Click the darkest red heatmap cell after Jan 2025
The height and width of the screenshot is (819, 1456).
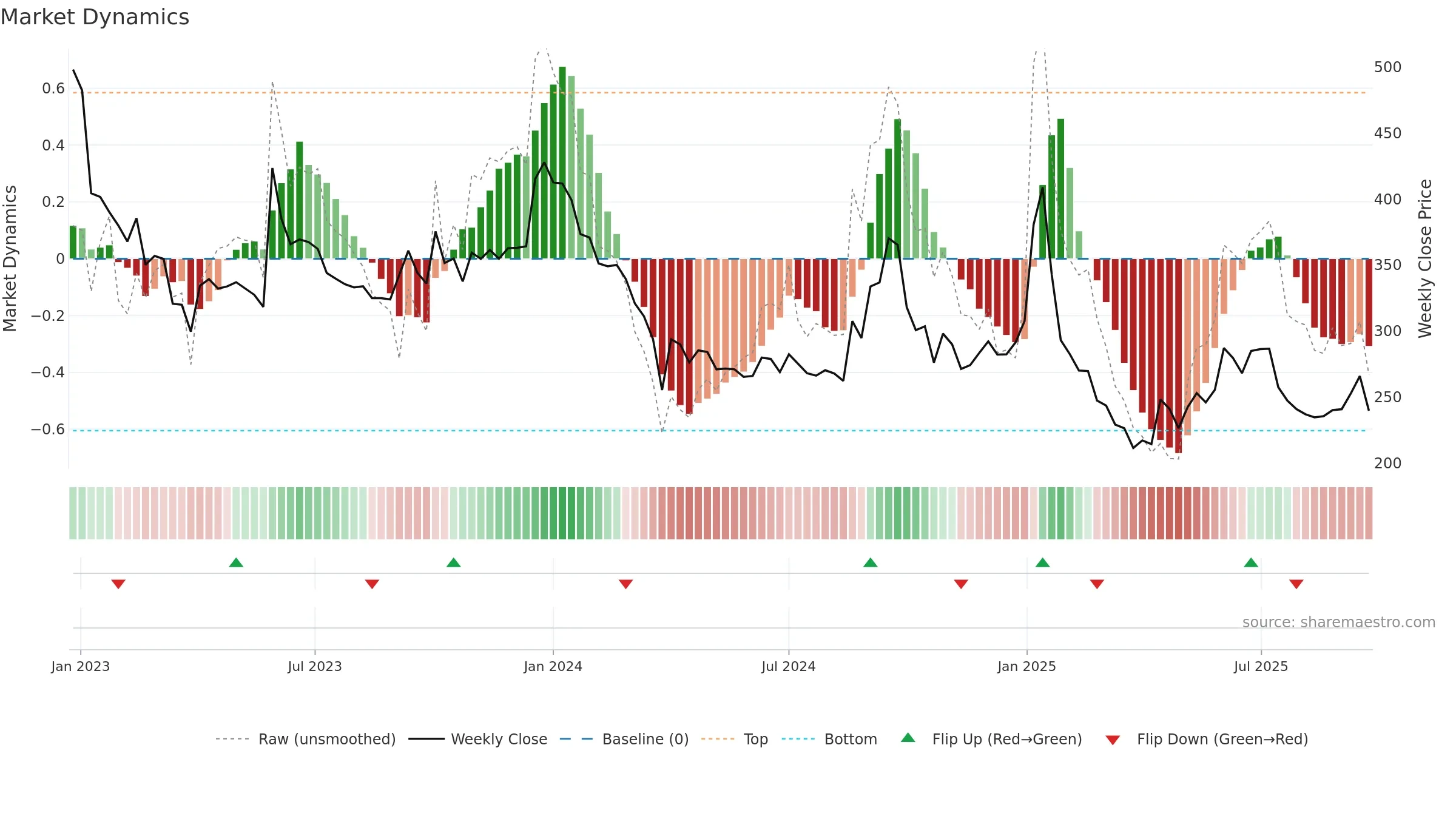[1178, 513]
